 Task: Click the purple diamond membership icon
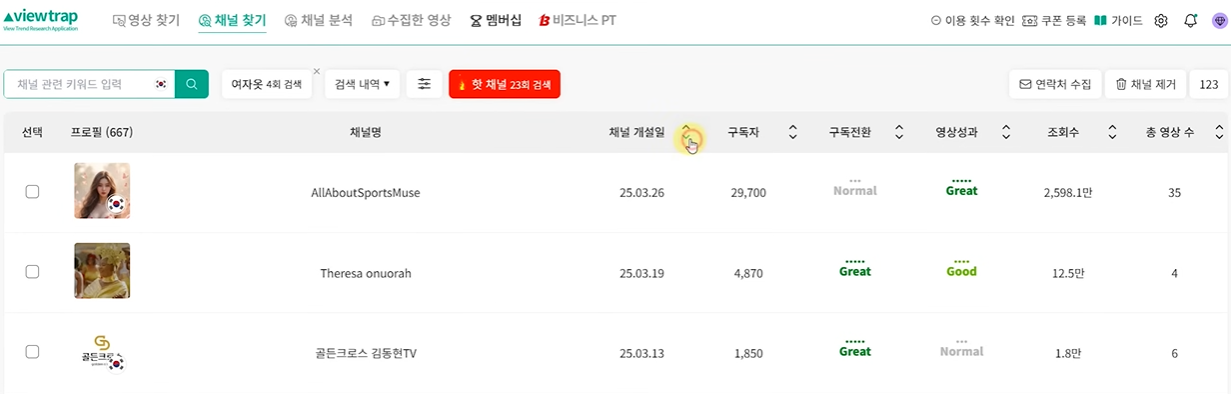coord(1218,20)
